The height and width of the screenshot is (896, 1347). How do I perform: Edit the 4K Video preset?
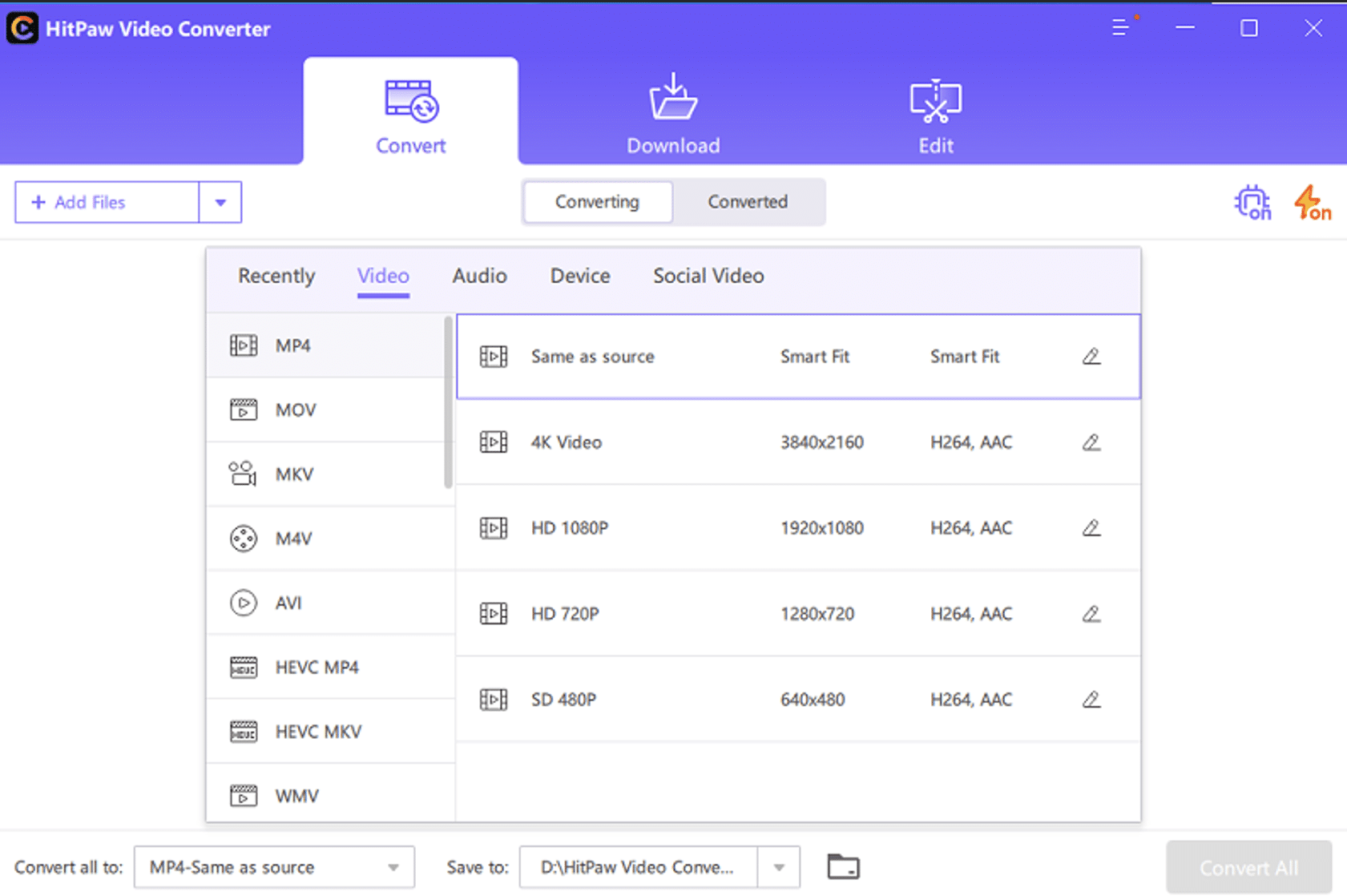[1091, 442]
